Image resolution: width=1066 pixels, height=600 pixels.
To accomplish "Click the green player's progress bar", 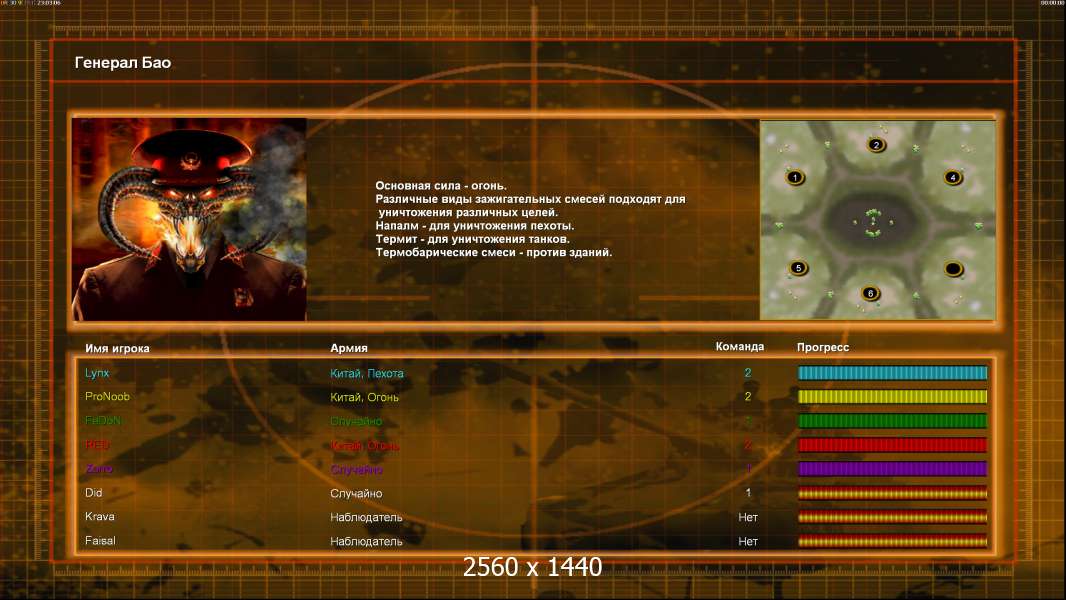I will (892, 421).
